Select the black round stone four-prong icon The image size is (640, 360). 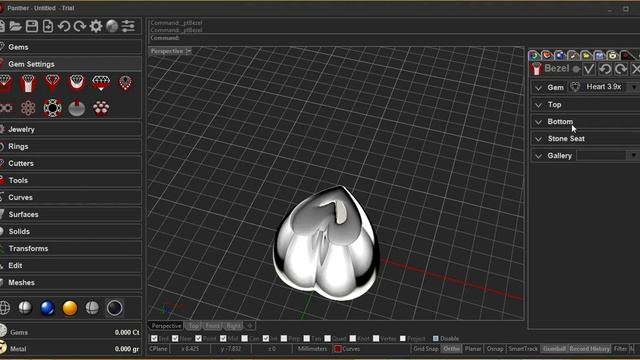pyautogui.click(x=53, y=108)
